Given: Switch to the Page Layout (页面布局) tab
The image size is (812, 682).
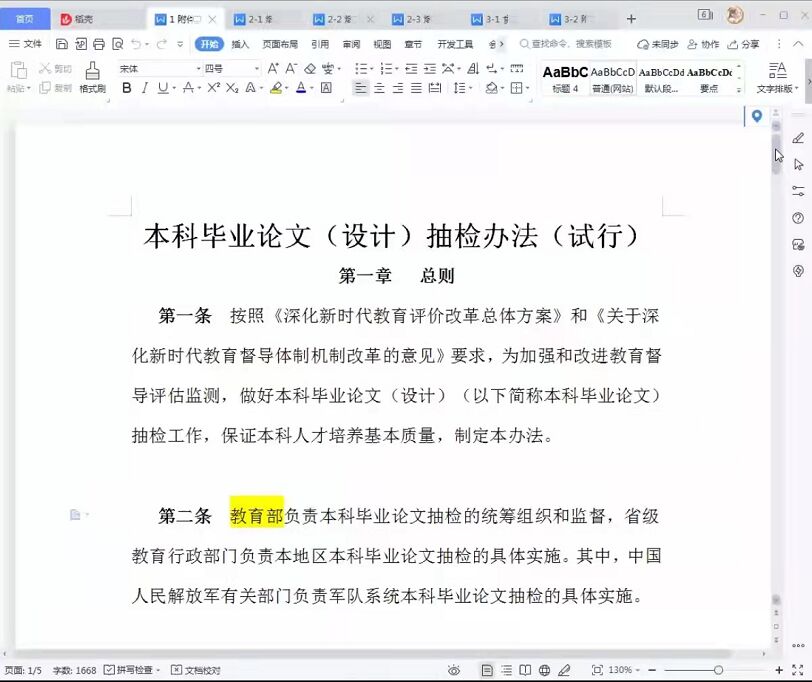Looking at the screenshot, I should pyautogui.click(x=280, y=44).
